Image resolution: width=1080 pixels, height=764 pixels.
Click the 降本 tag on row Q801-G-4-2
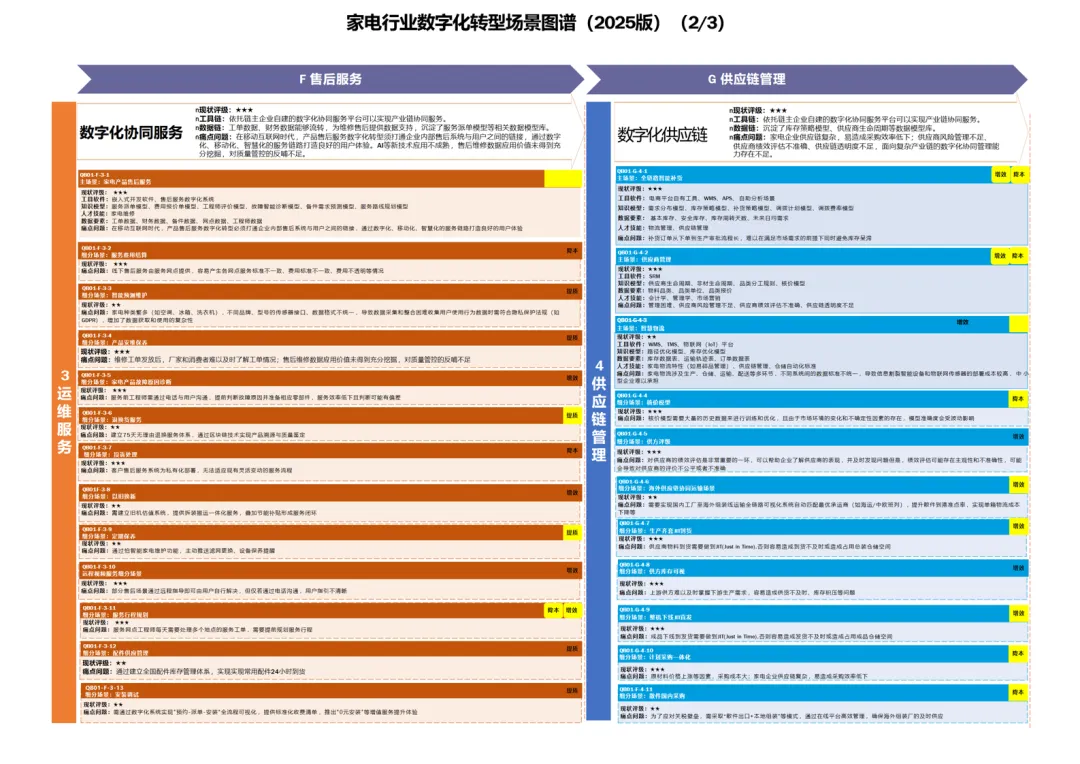[x=1018, y=256]
